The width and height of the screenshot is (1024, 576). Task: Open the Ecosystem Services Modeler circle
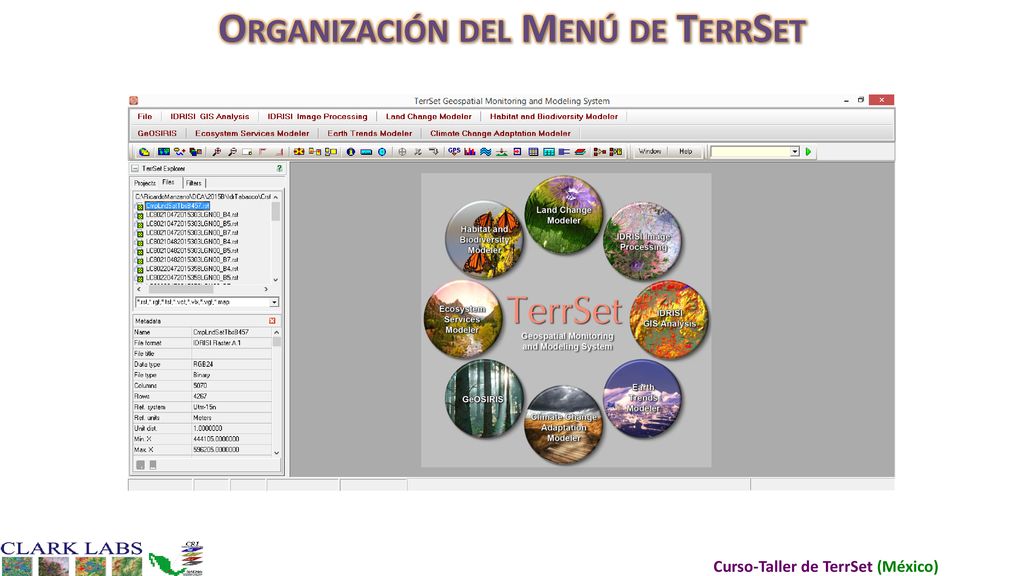(x=462, y=319)
